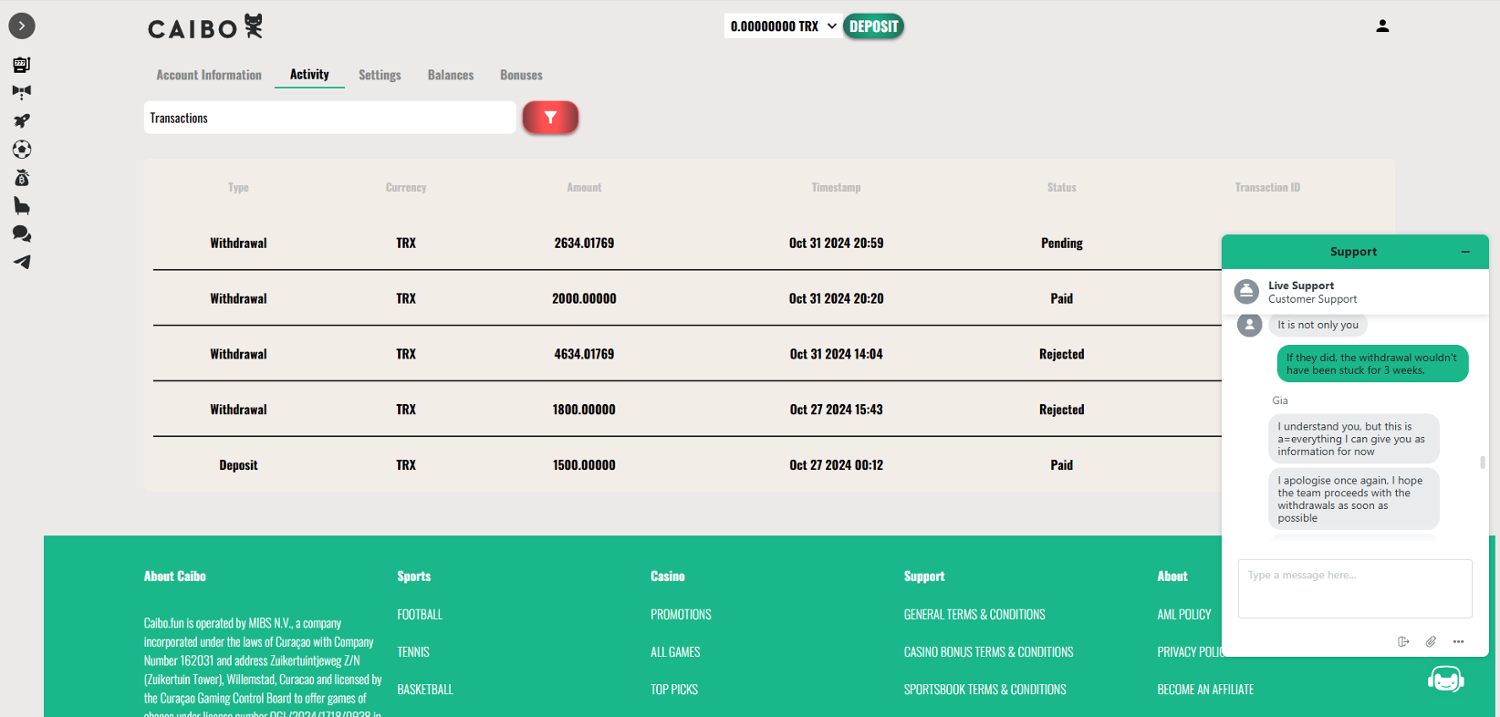Open the Transactions type dropdown

329,118
